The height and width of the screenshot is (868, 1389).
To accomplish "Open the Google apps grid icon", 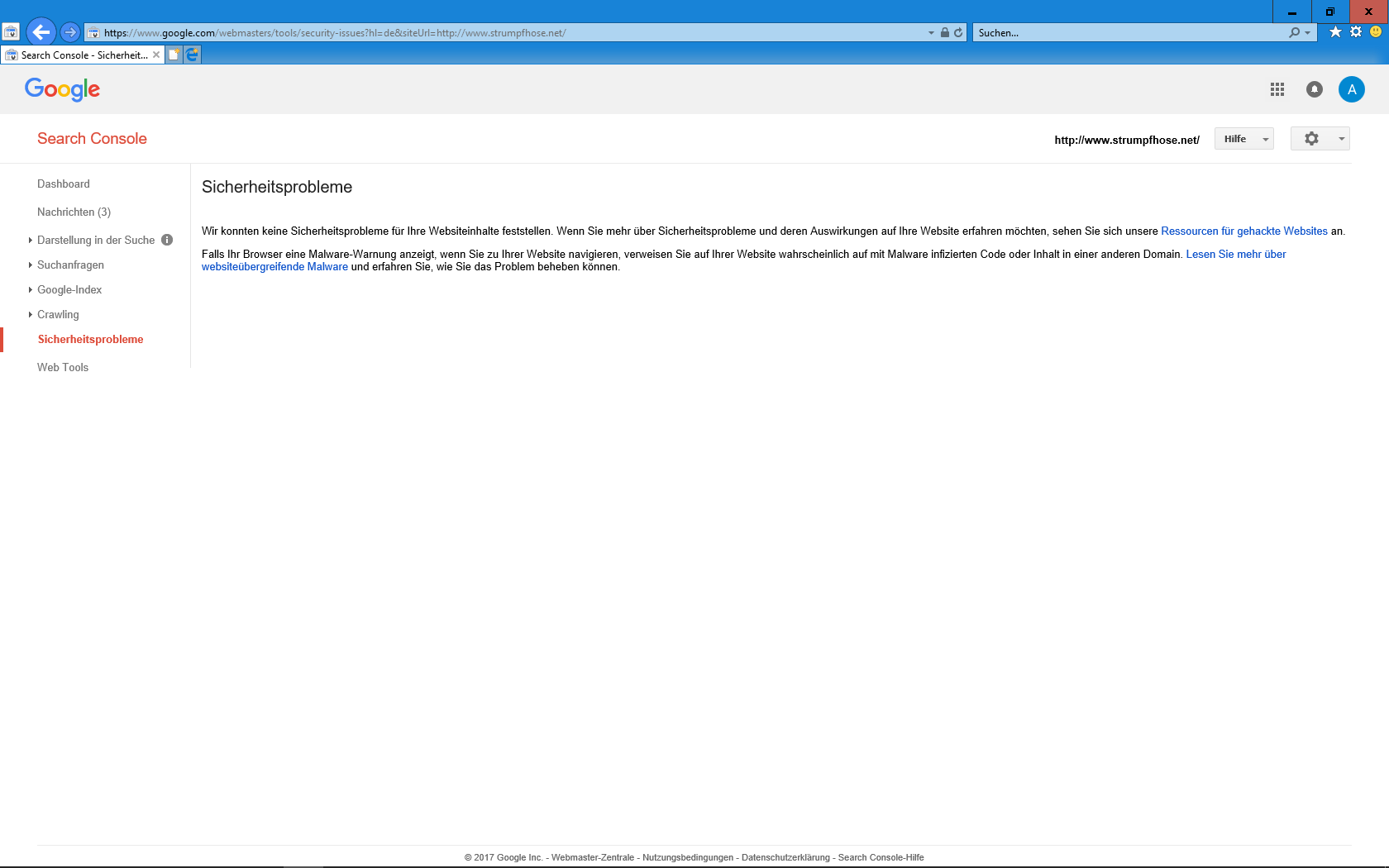I will 1277,89.
